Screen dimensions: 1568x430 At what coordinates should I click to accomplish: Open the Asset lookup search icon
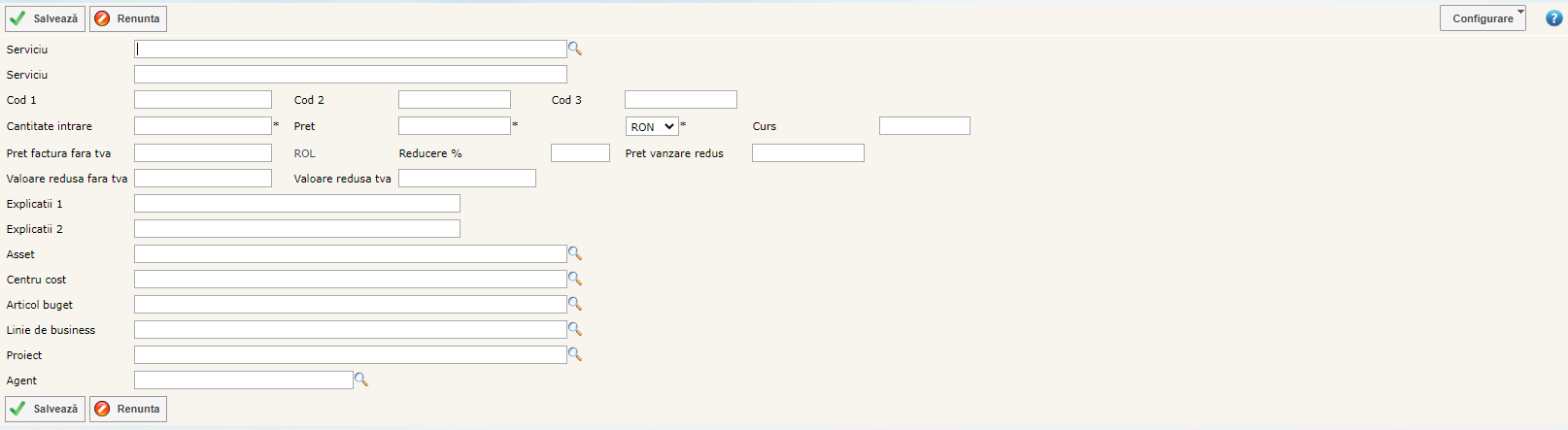click(x=575, y=253)
